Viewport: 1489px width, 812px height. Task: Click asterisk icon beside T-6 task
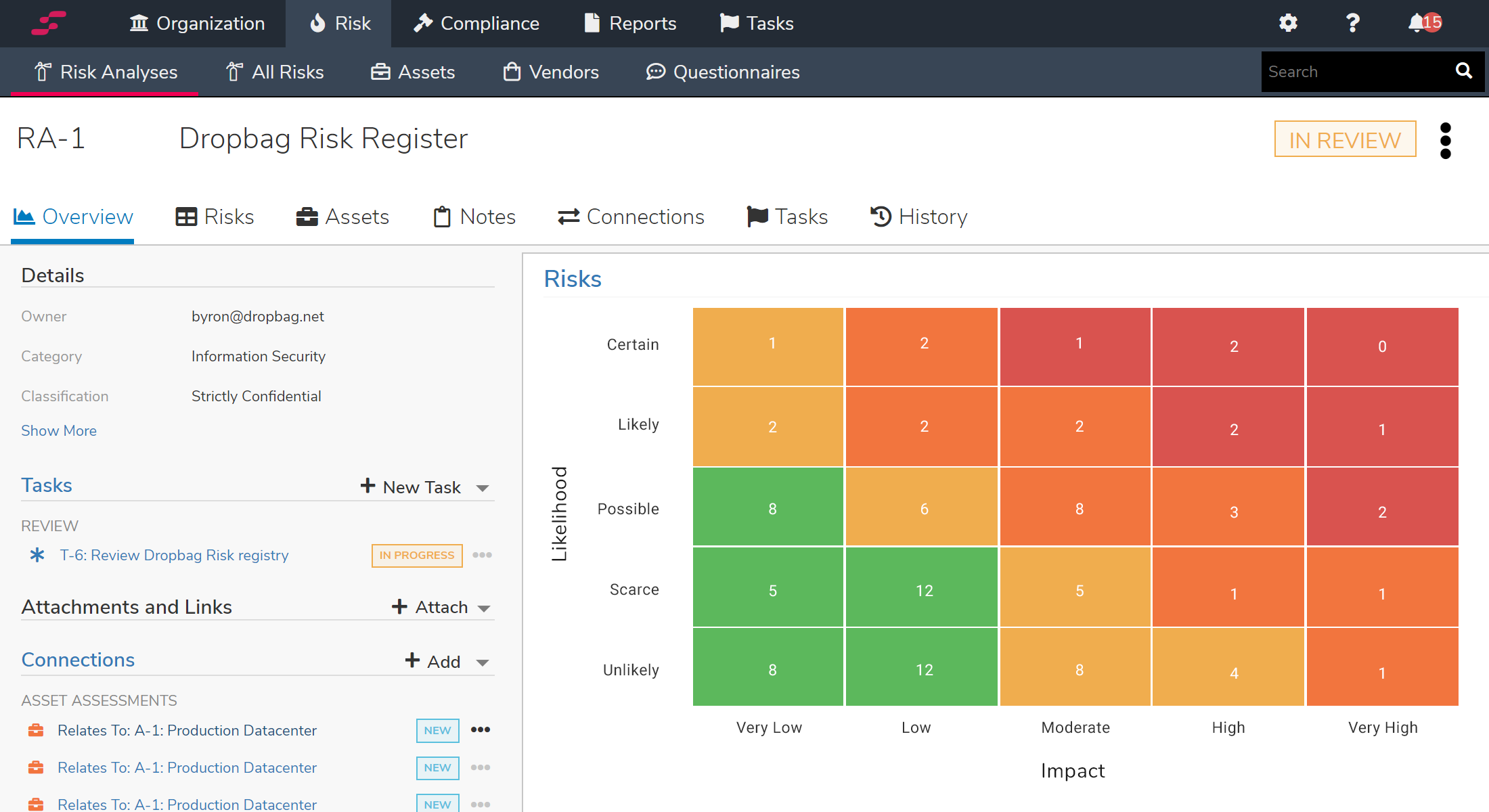pyautogui.click(x=37, y=555)
